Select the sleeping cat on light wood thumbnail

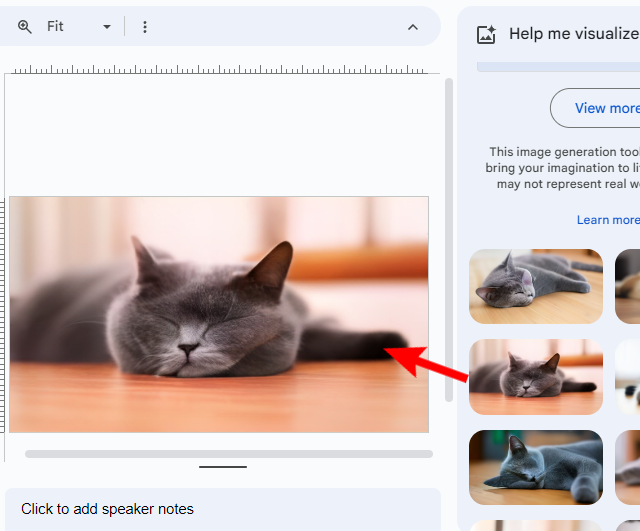536,287
